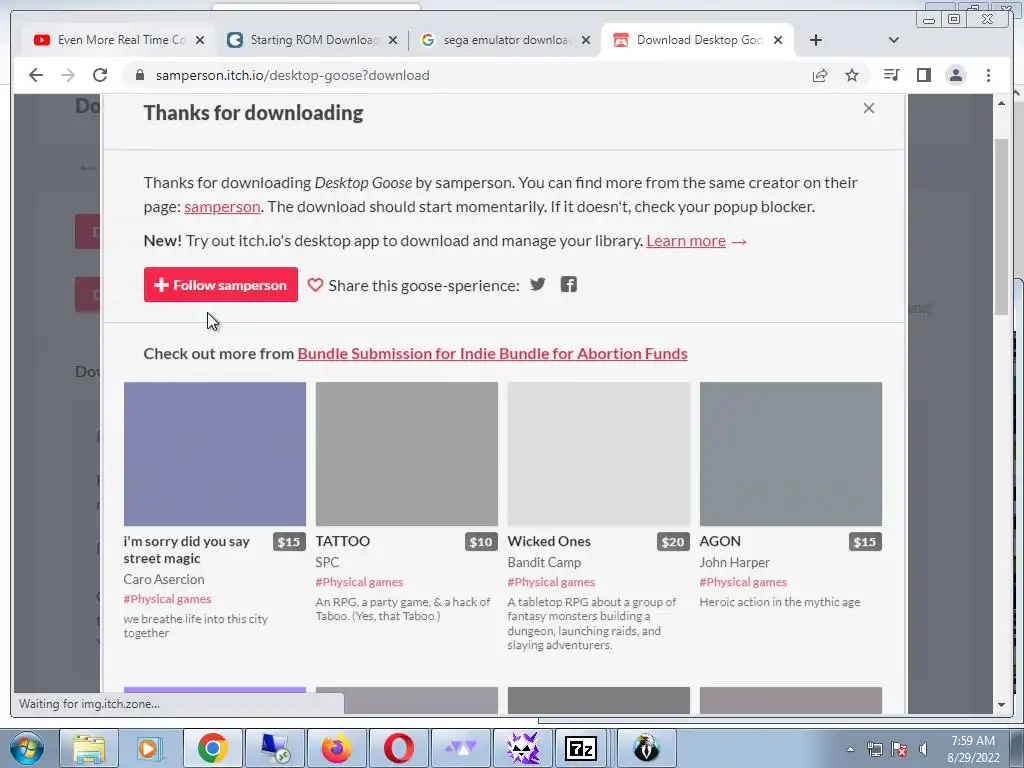This screenshot has width=1024, height=768.
Task: Go back to the previous page
Action: click(x=36, y=75)
